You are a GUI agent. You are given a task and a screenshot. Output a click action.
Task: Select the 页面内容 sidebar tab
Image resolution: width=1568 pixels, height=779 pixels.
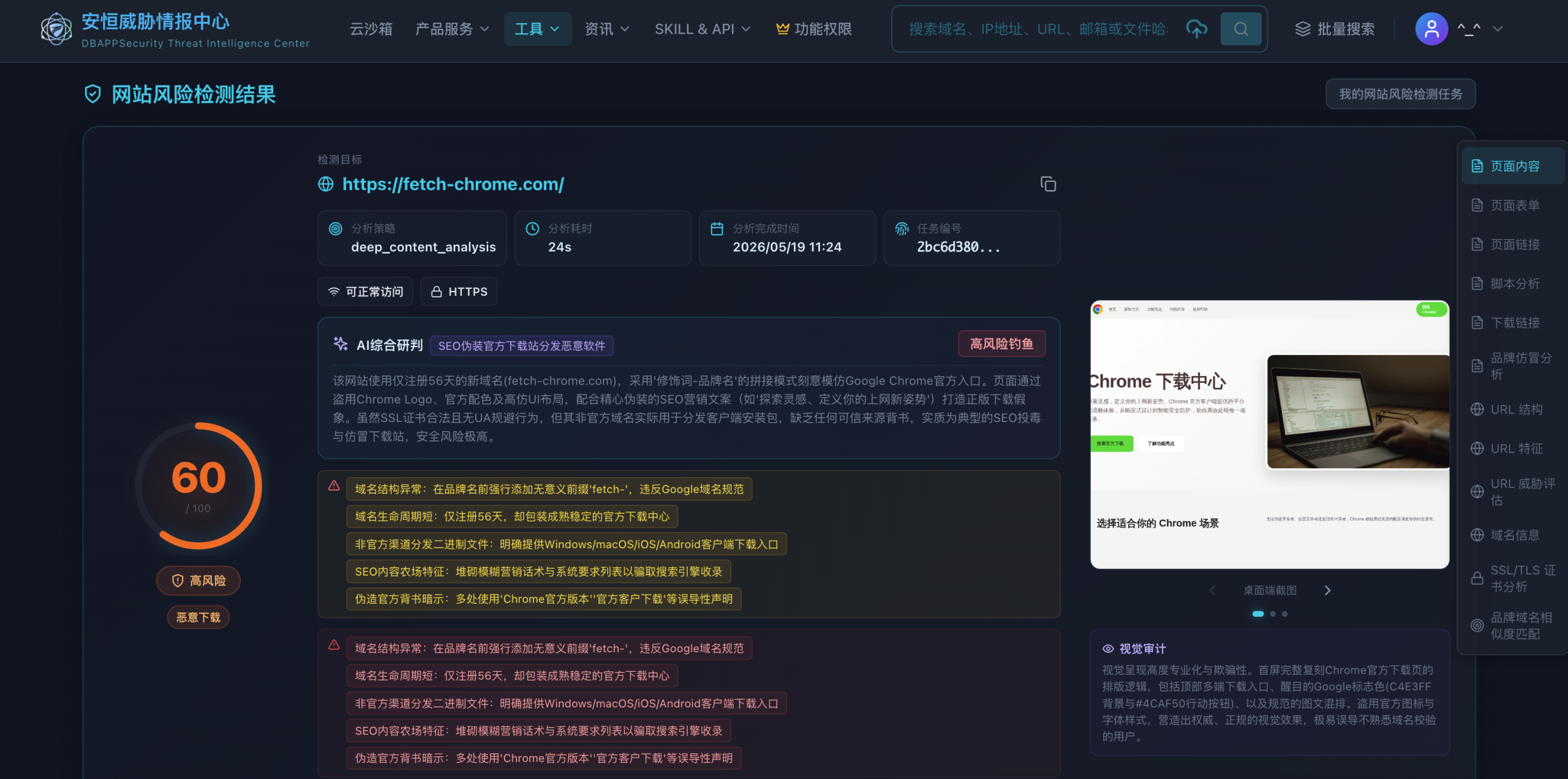point(1513,166)
